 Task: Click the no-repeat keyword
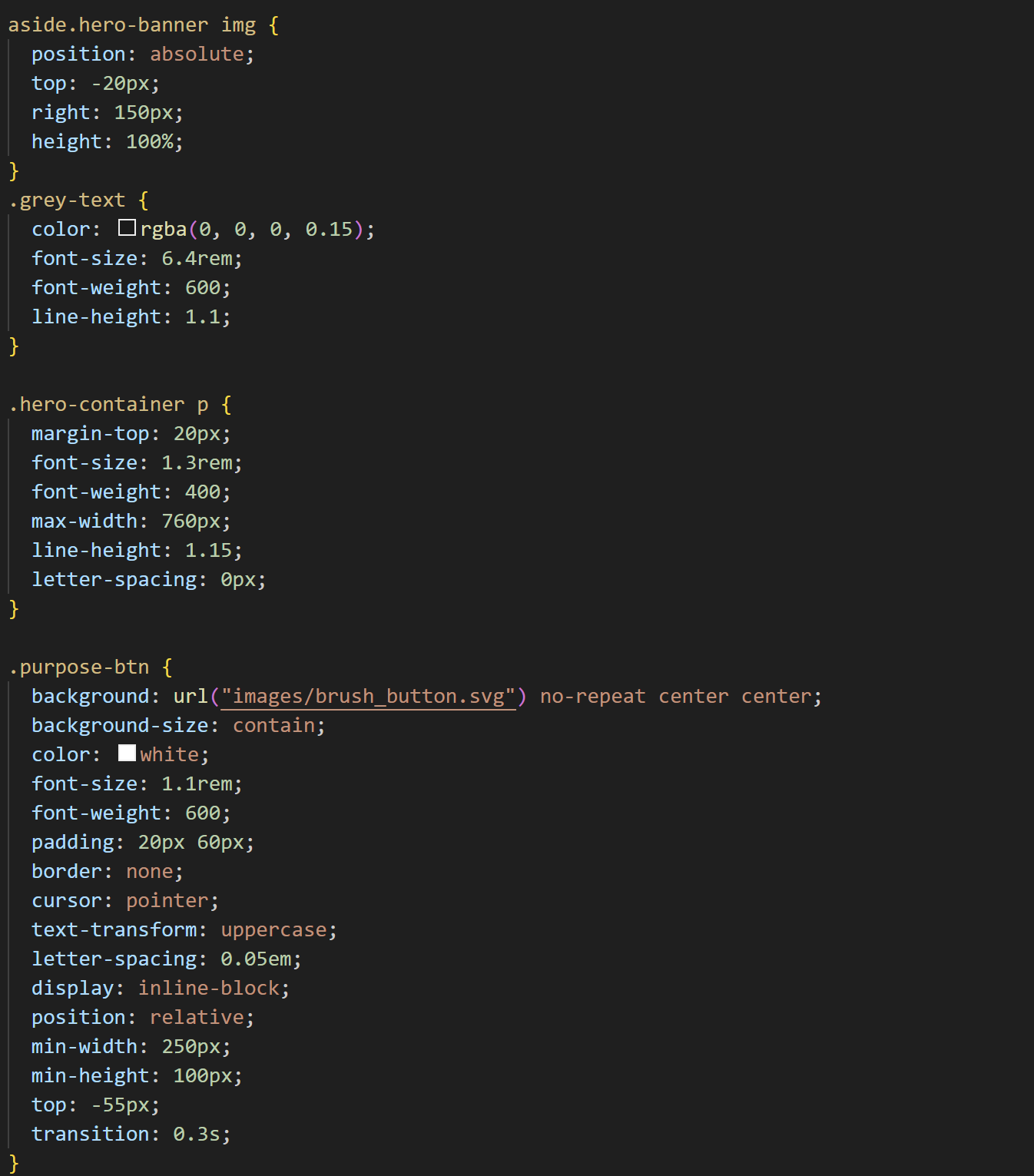(592, 697)
